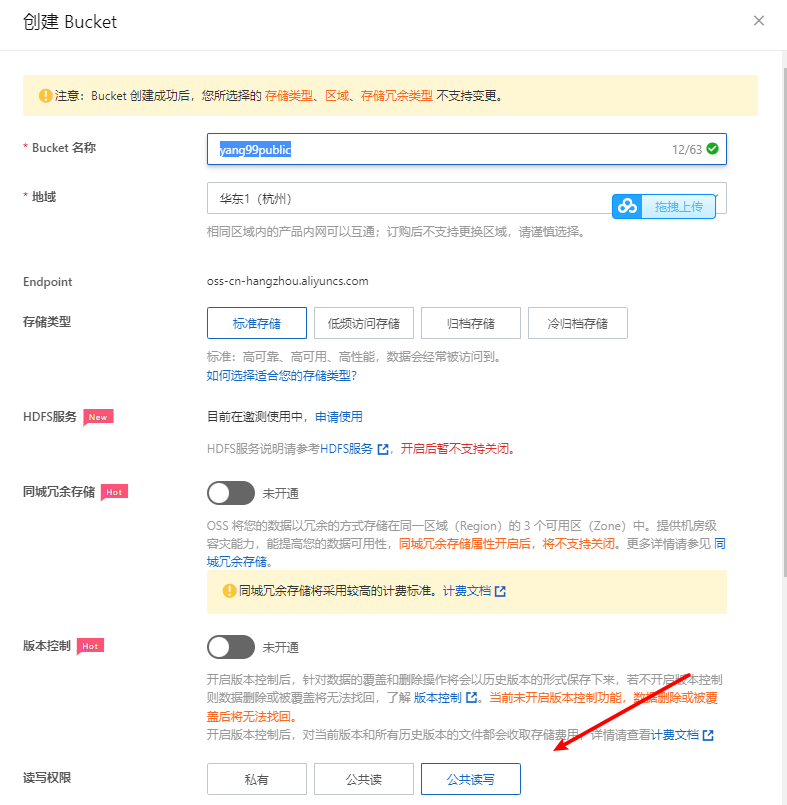Toggle the 版本控制 switch

coord(231,647)
